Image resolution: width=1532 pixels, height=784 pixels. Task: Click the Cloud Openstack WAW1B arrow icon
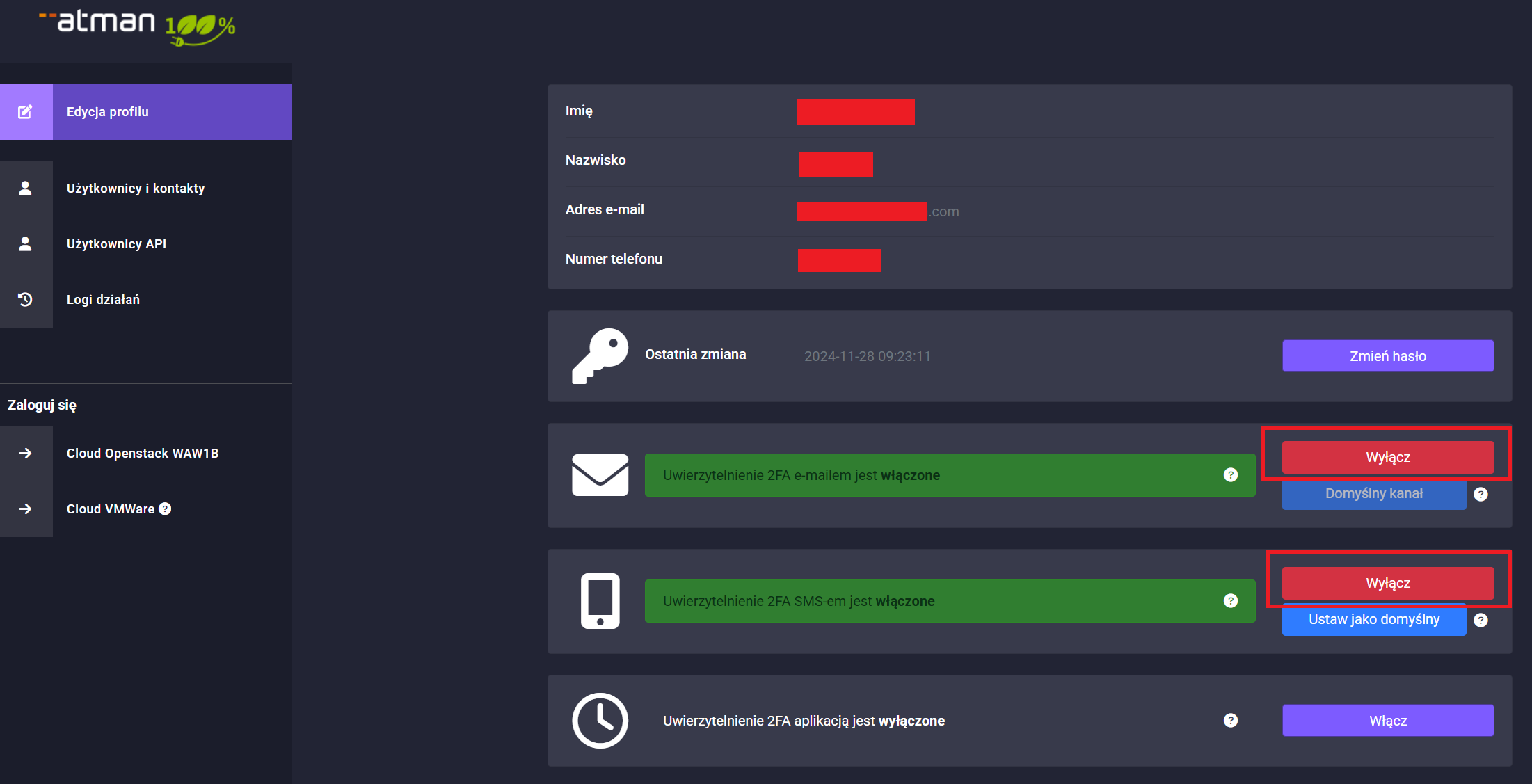[x=25, y=454]
